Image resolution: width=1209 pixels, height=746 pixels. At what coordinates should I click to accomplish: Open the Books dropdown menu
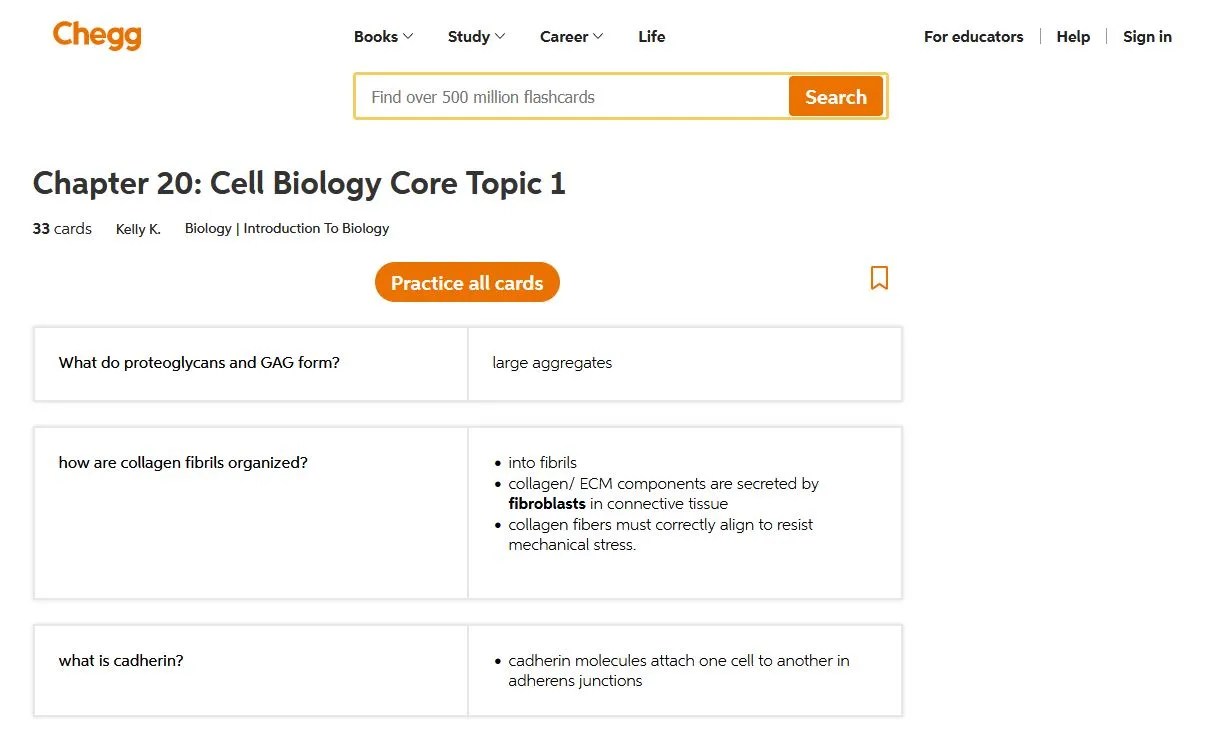click(x=383, y=36)
